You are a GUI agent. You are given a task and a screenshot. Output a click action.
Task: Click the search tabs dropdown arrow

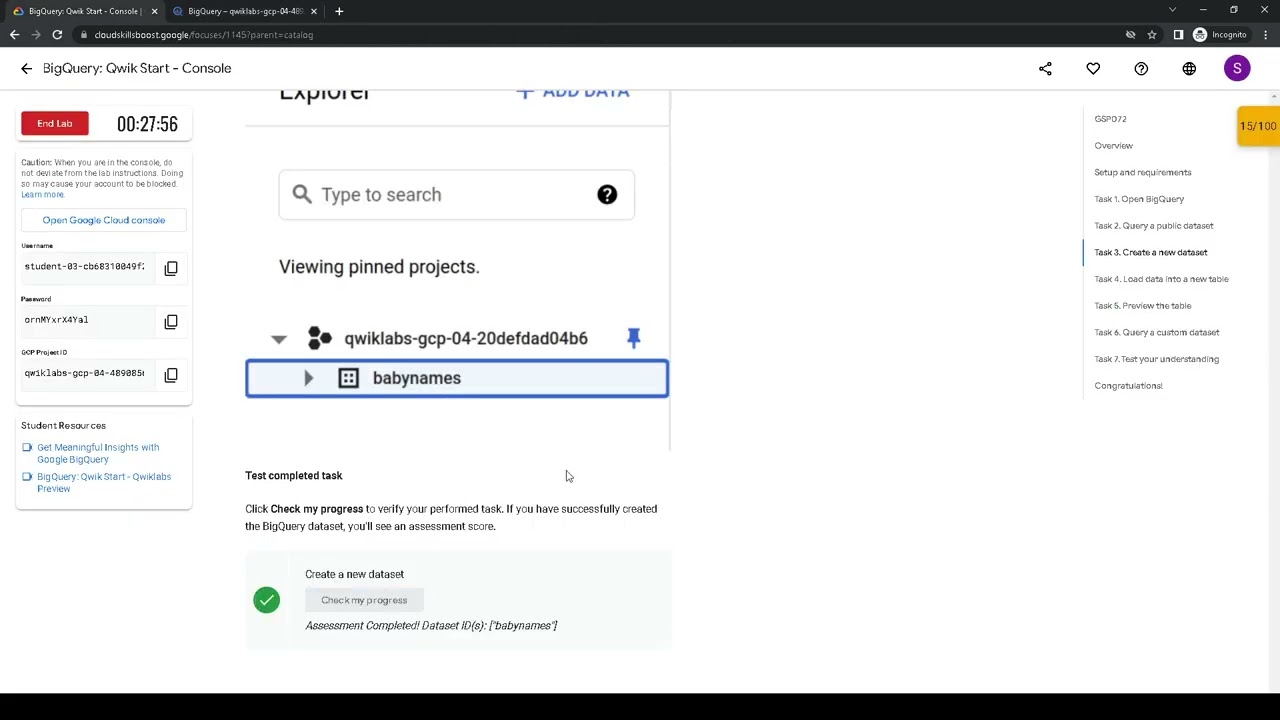pos(1172,10)
